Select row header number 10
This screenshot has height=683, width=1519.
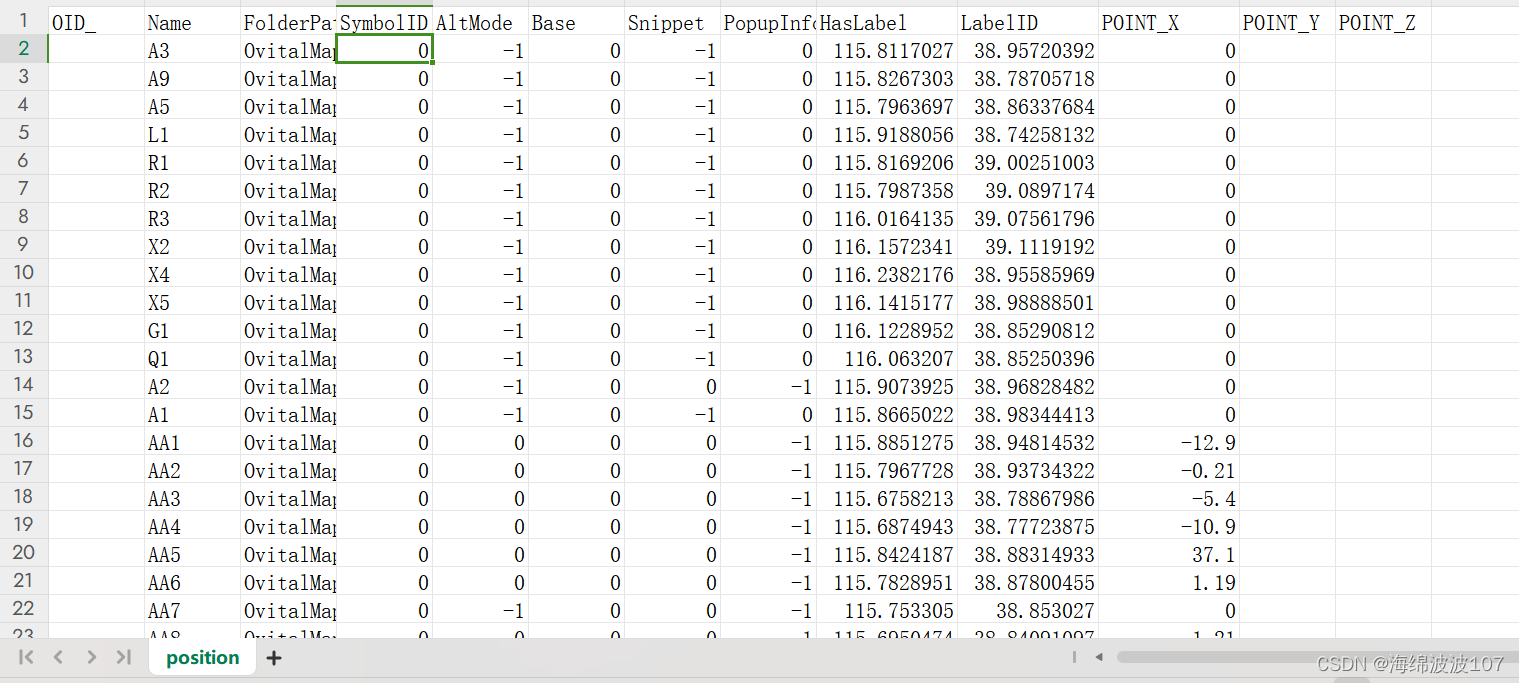[24, 273]
